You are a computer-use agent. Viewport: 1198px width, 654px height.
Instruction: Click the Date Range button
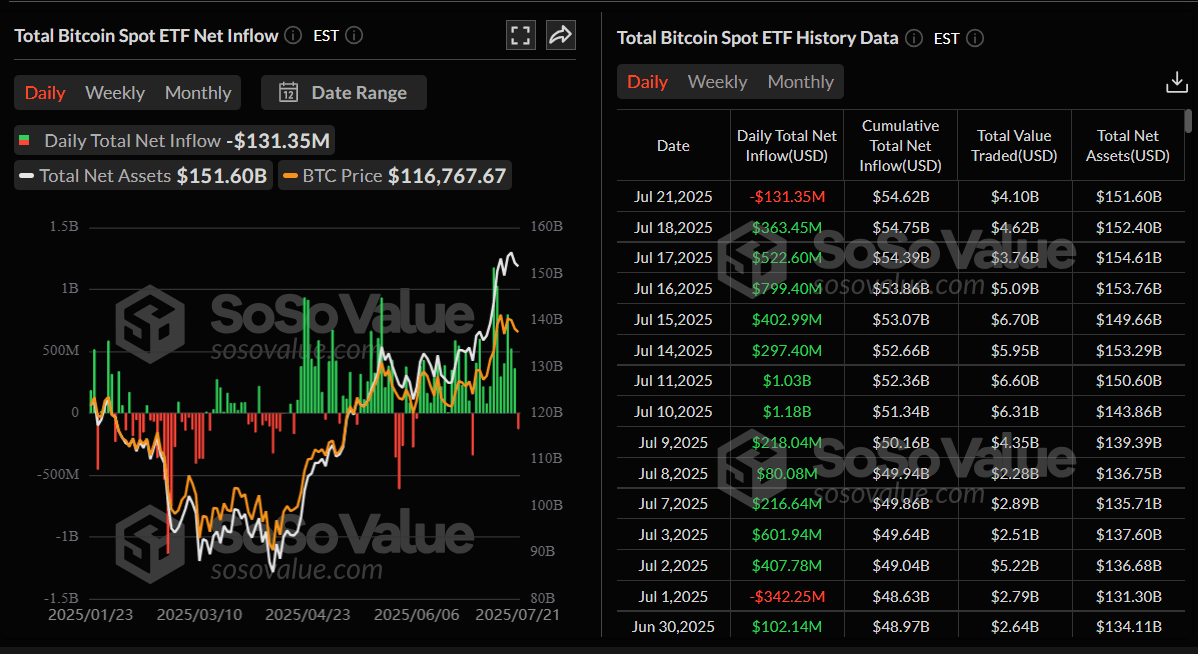click(344, 92)
